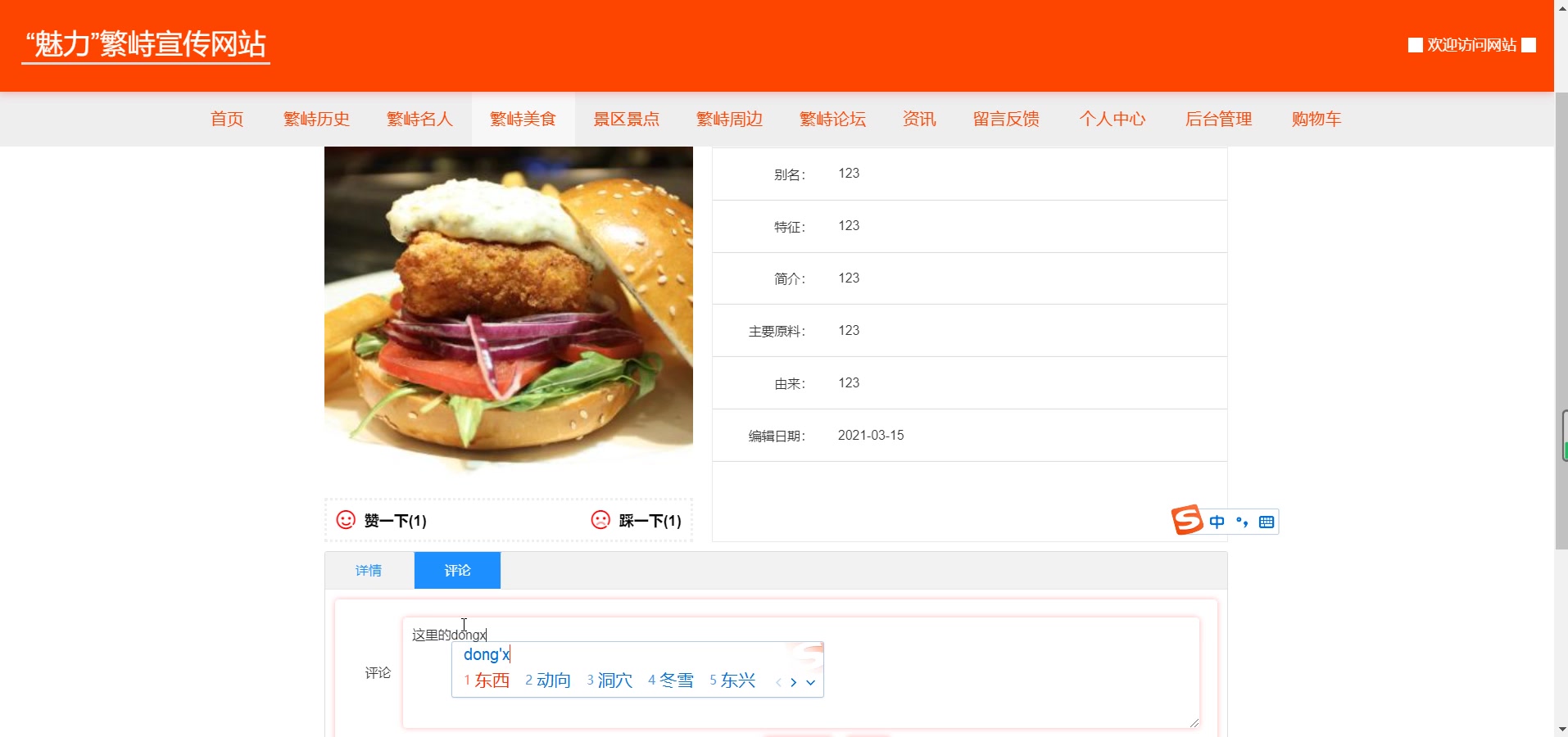The image size is (1568, 737).
Task: Click the shopping cart menu icon 购物车
Action: coord(1315,119)
